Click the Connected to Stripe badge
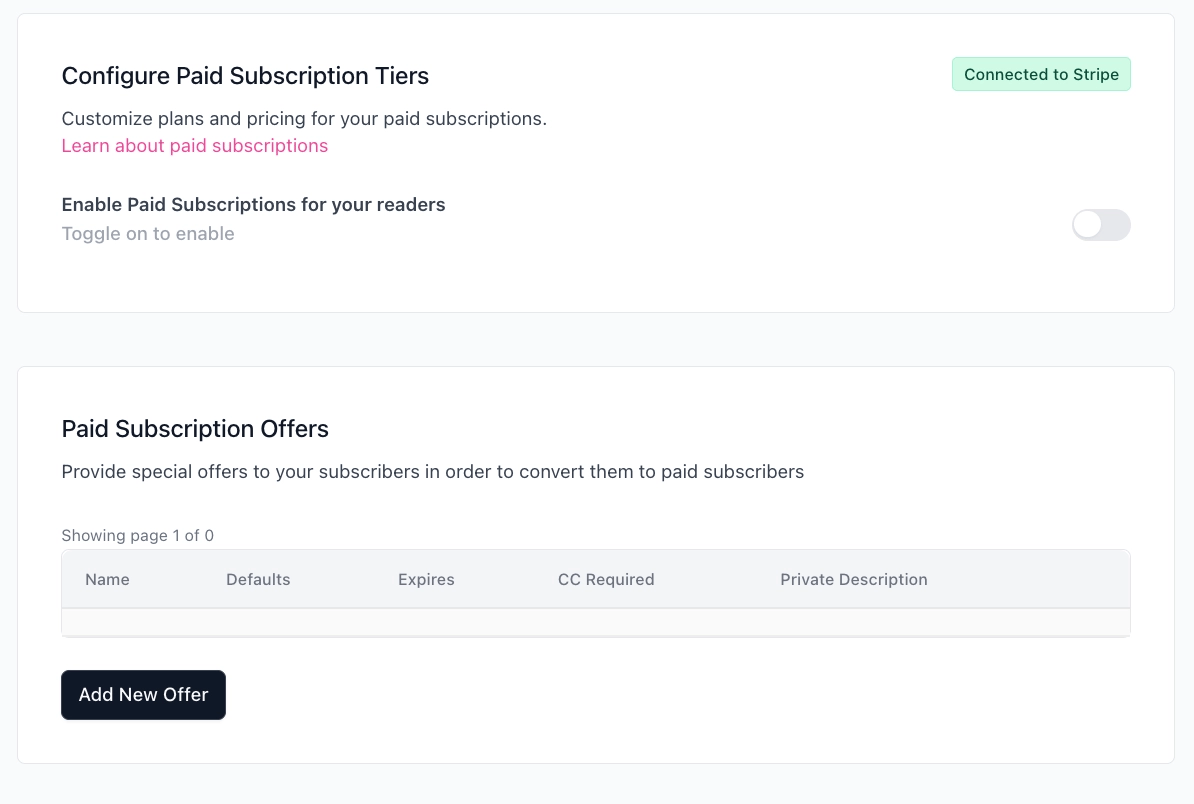The width and height of the screenshot is (1194, 804). click(x=1041, y=75)
